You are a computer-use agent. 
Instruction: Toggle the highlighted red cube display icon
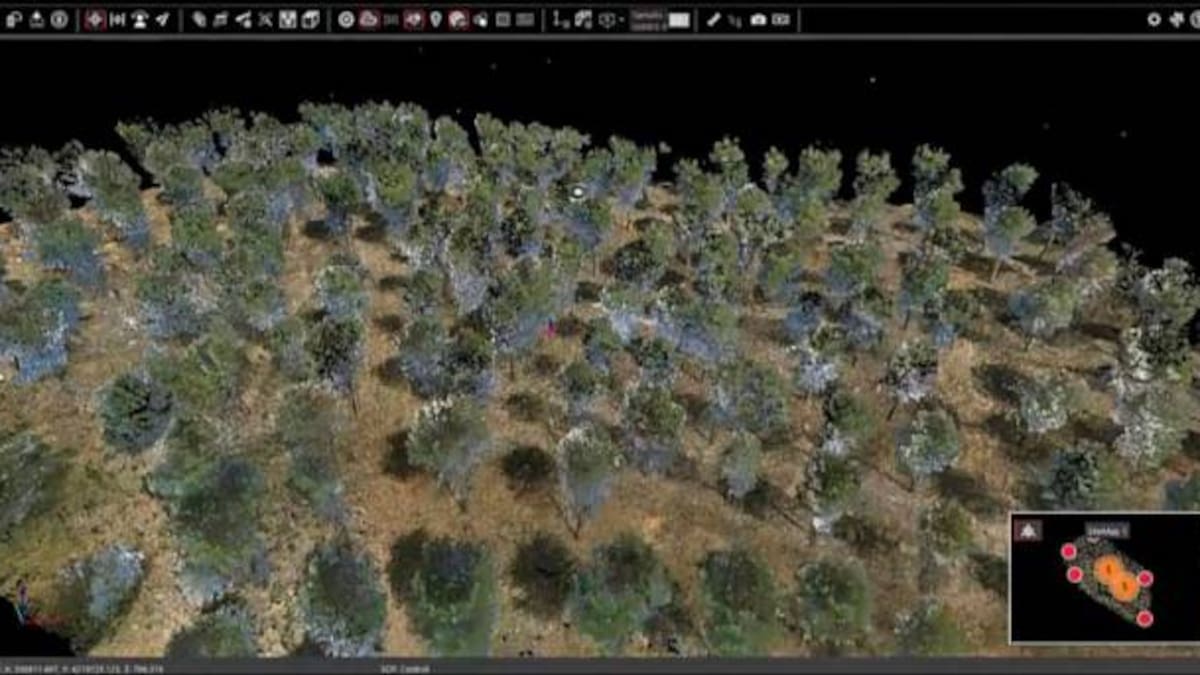tap(413, 19)
